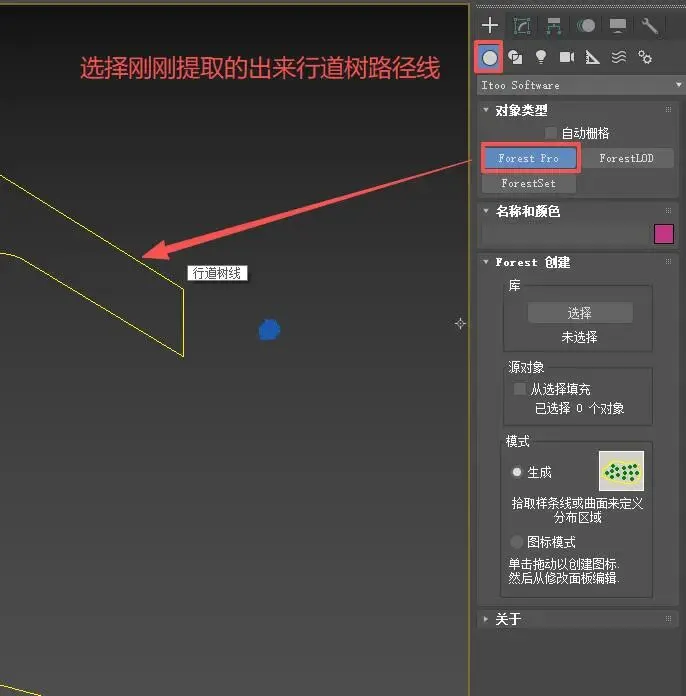Open the Display panel tab
Viewport: 686px width, 696px height.
(x=618, y=26)
